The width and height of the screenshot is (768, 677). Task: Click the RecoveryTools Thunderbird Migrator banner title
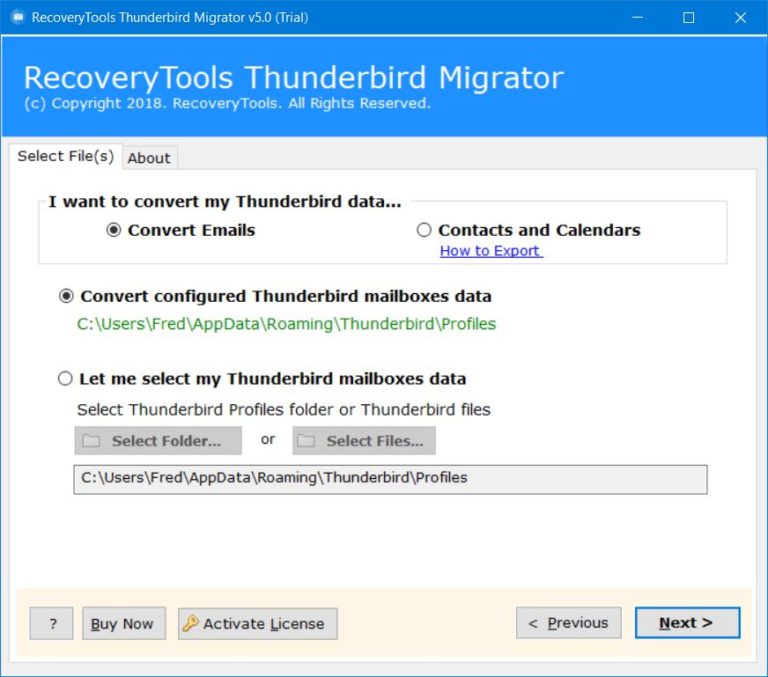point(294,77)
